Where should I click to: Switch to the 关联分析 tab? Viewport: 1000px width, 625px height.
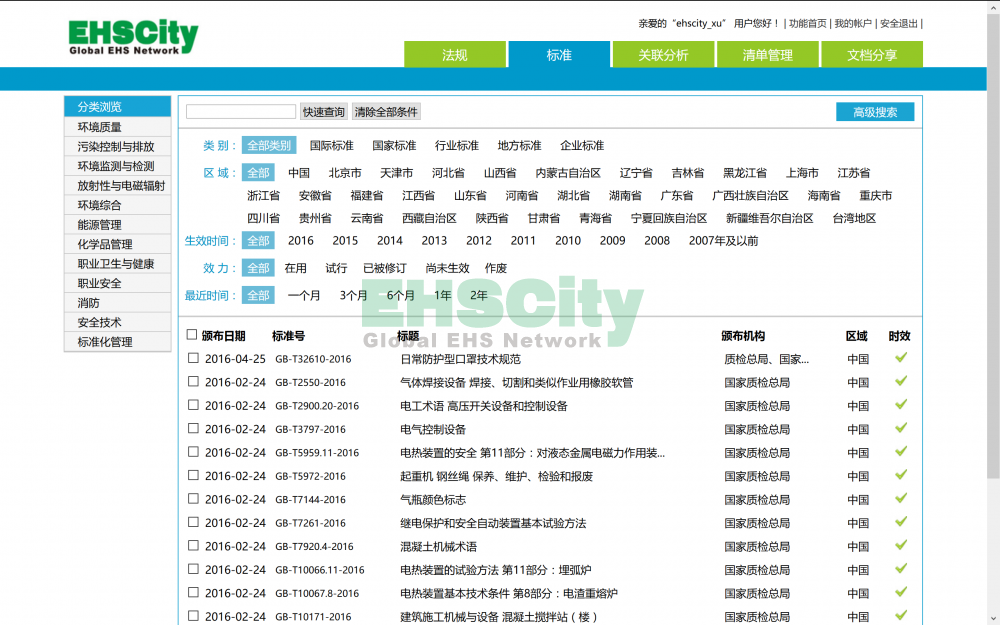click(x=663, y=55)
